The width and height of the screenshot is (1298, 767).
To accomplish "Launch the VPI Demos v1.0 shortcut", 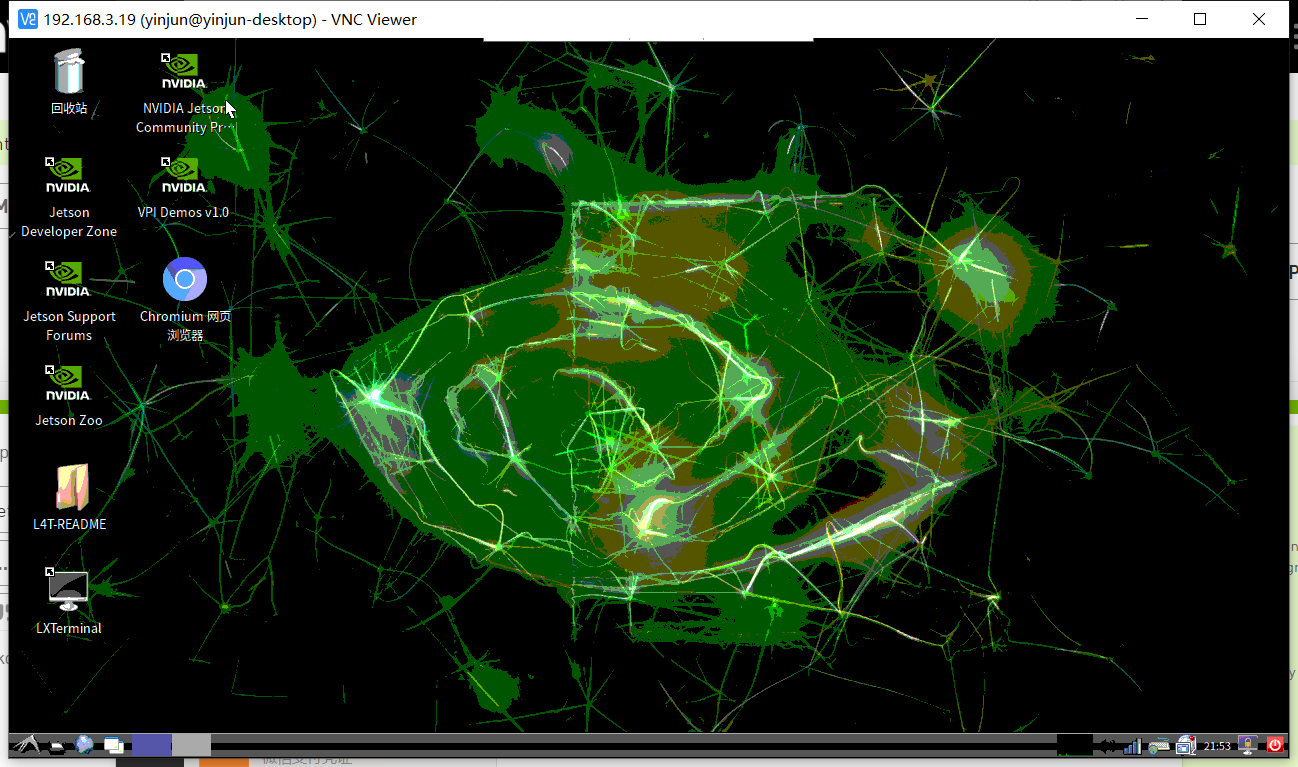I will [184, 176].
